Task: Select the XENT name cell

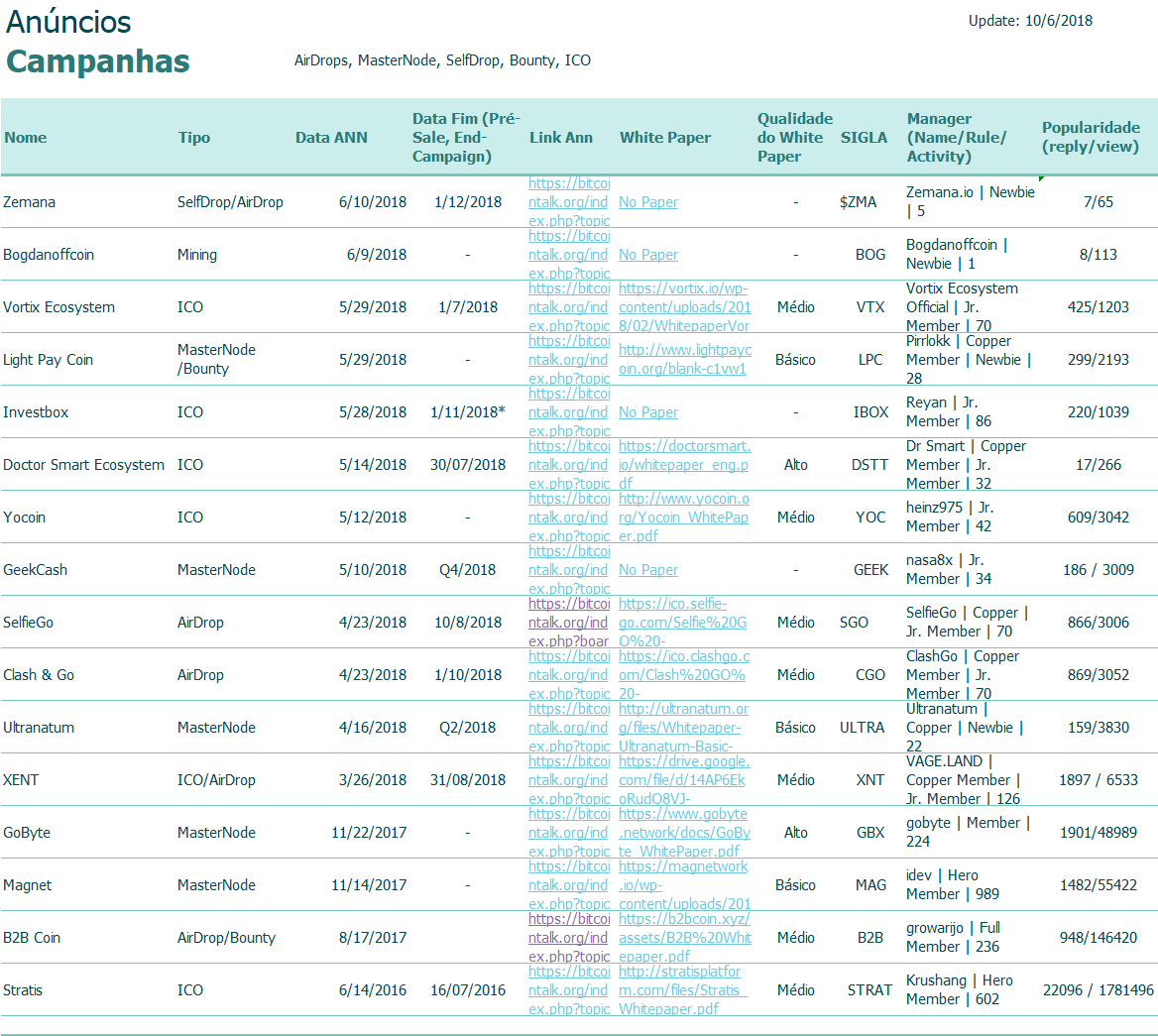Action: 21,780
